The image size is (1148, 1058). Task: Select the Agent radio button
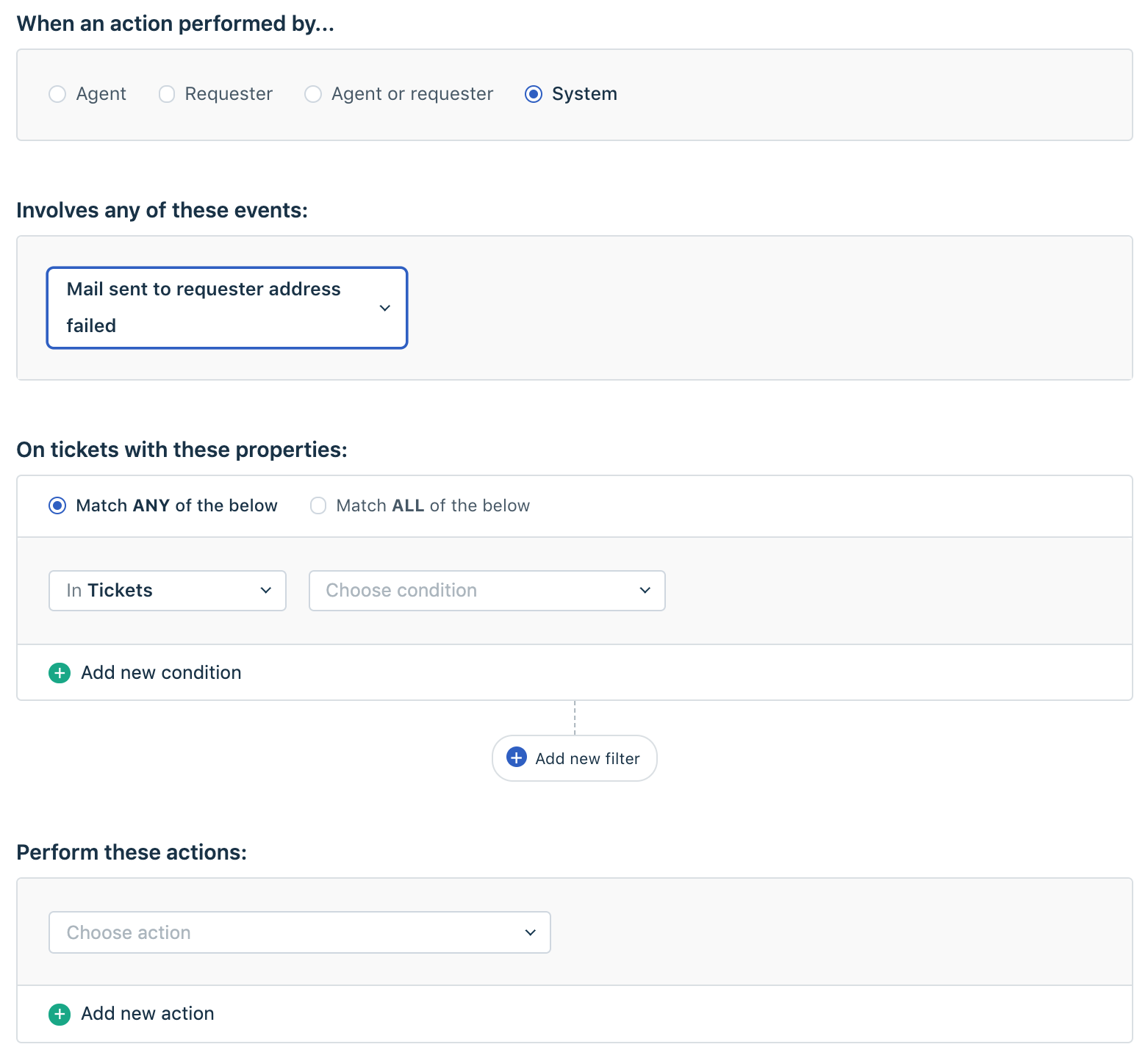tap(57, 94)
